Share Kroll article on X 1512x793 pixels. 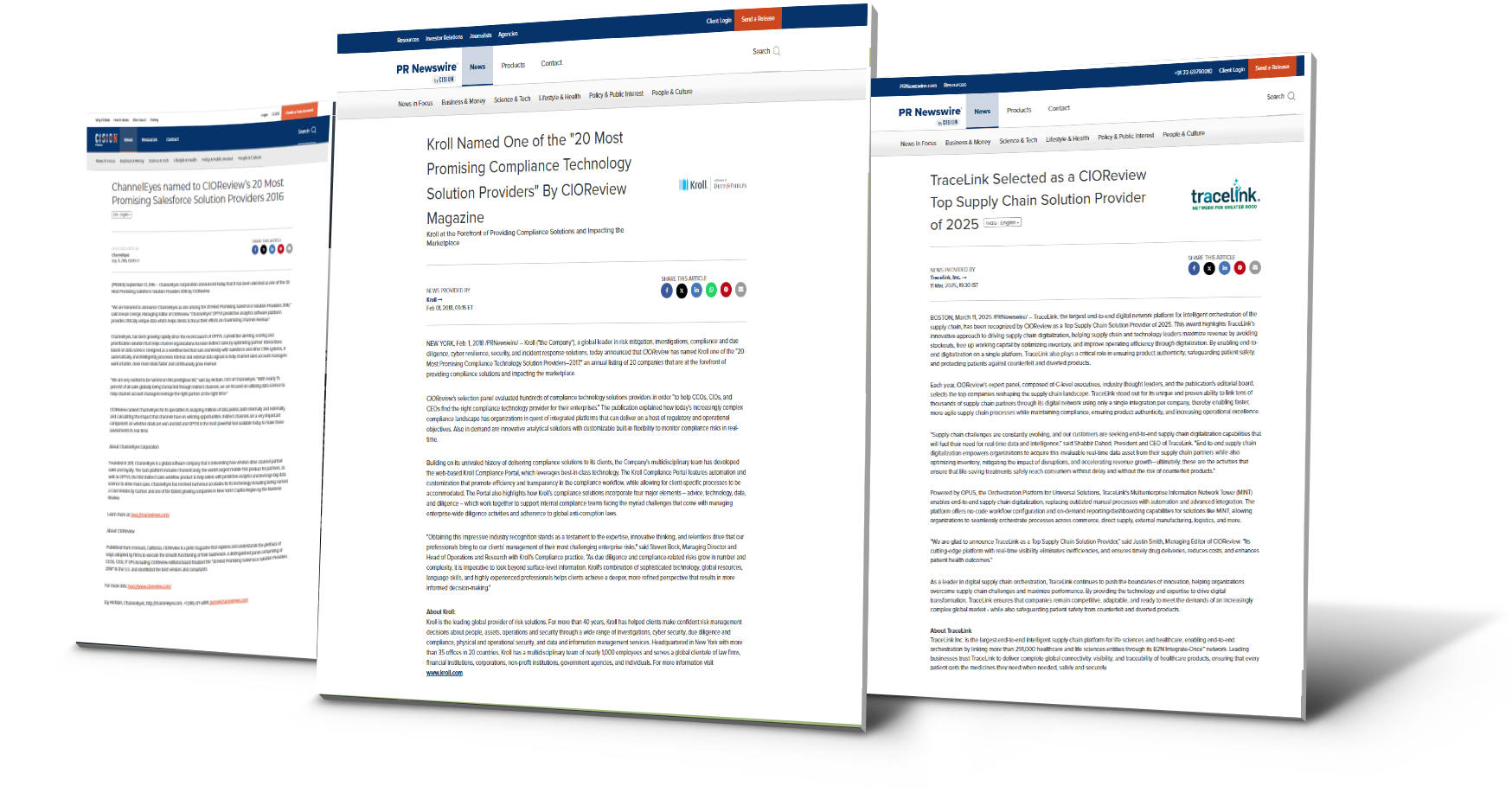coord(682,291)
